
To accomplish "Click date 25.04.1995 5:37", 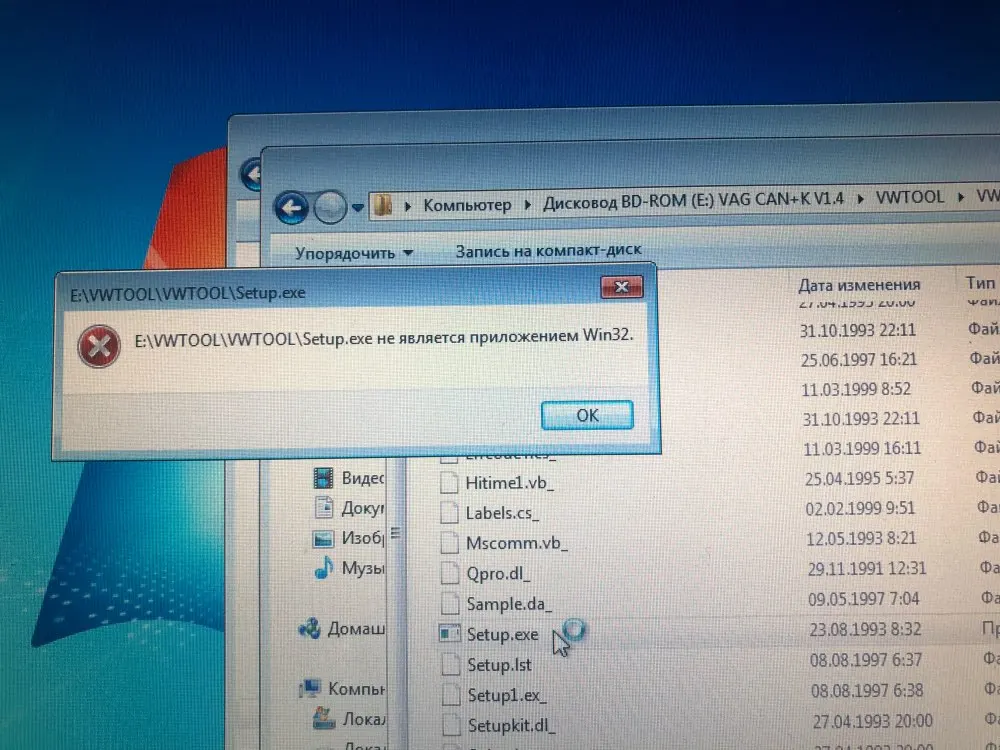I will [859, 478].
